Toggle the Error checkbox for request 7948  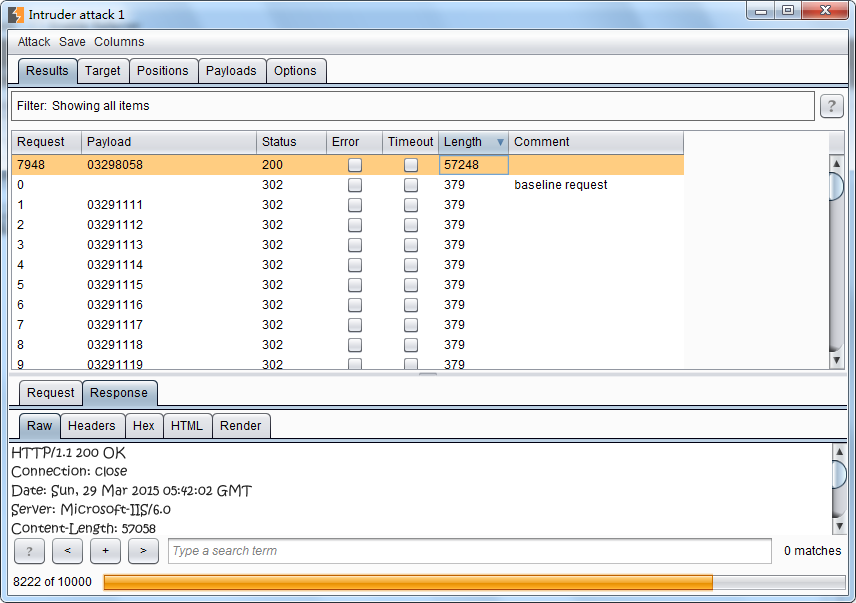click(355, 165)
